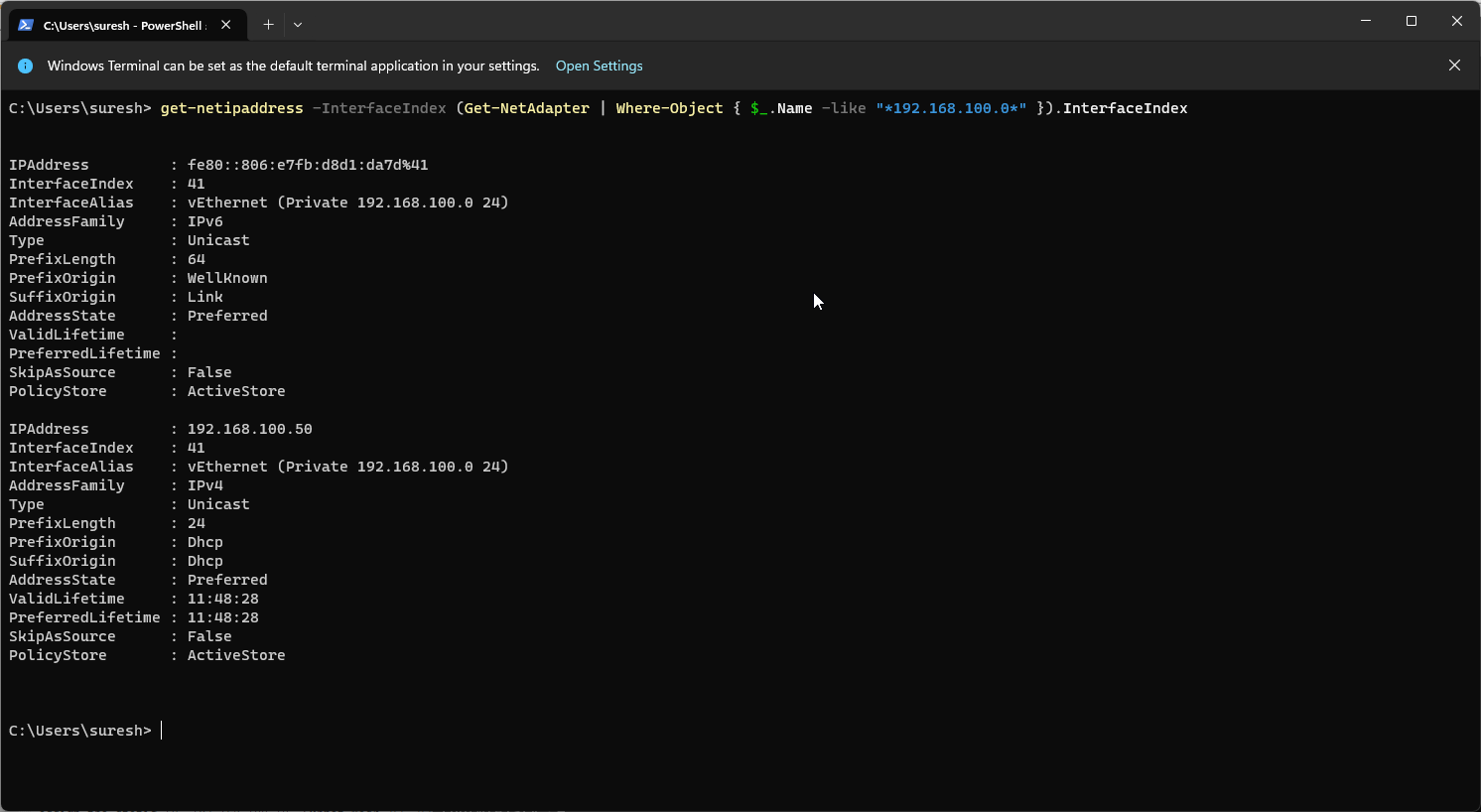Click the IPv6 block's SkipAsSource False value

[x=209, y=372]
